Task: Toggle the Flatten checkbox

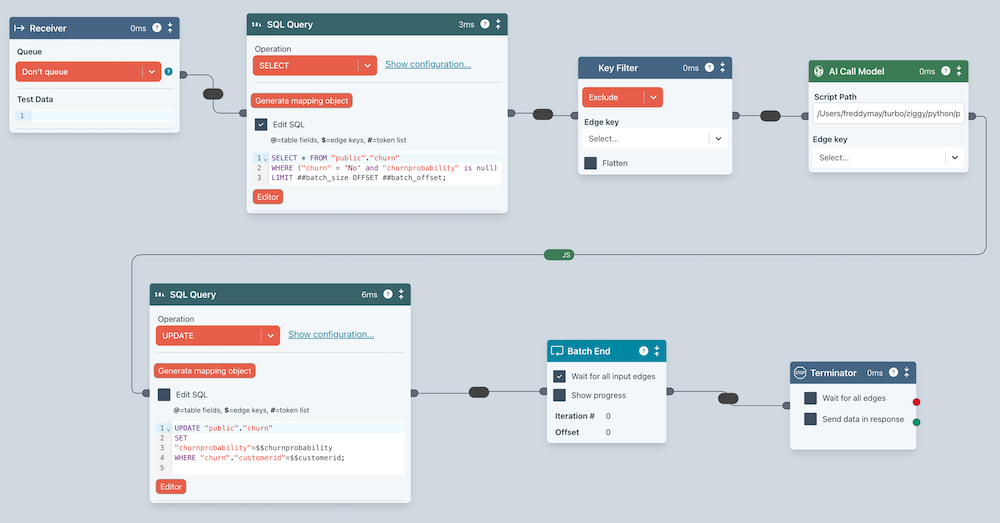Action: coord(590,162)
